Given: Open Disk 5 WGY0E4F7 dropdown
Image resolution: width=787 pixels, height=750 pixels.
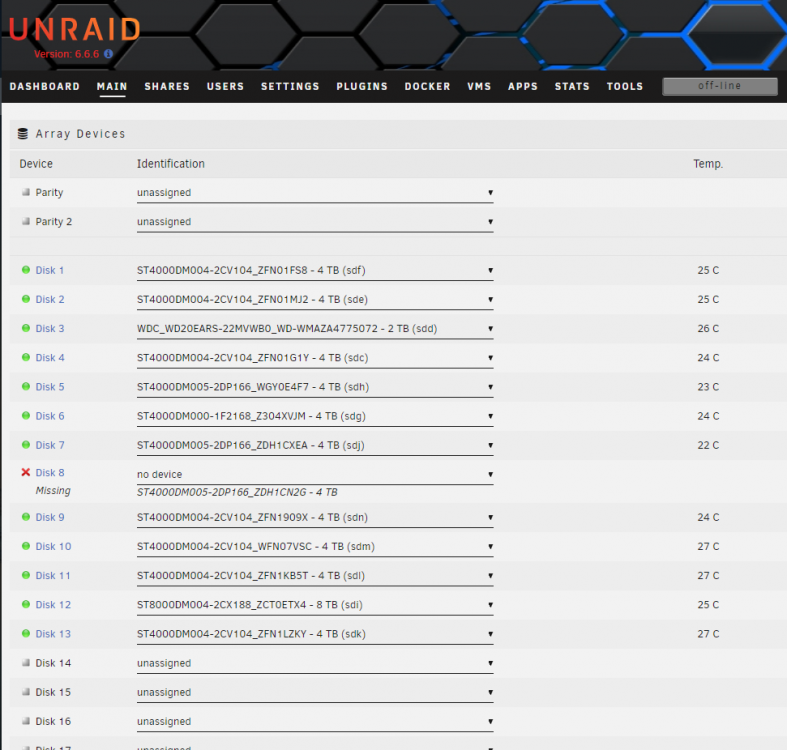Looking at the screenshot, I should (x=315, y=387).
